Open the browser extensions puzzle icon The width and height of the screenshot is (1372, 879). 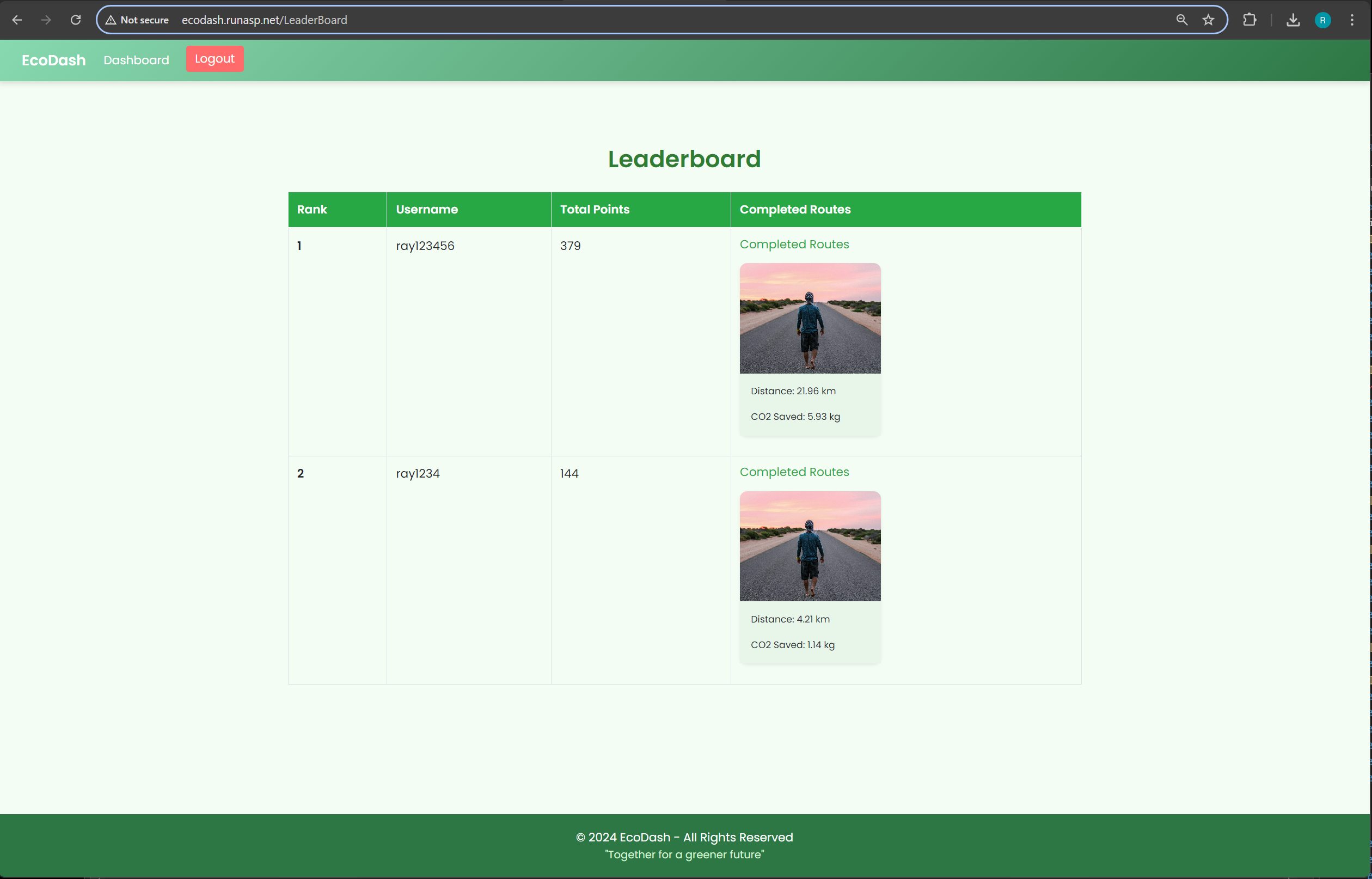1249,20
